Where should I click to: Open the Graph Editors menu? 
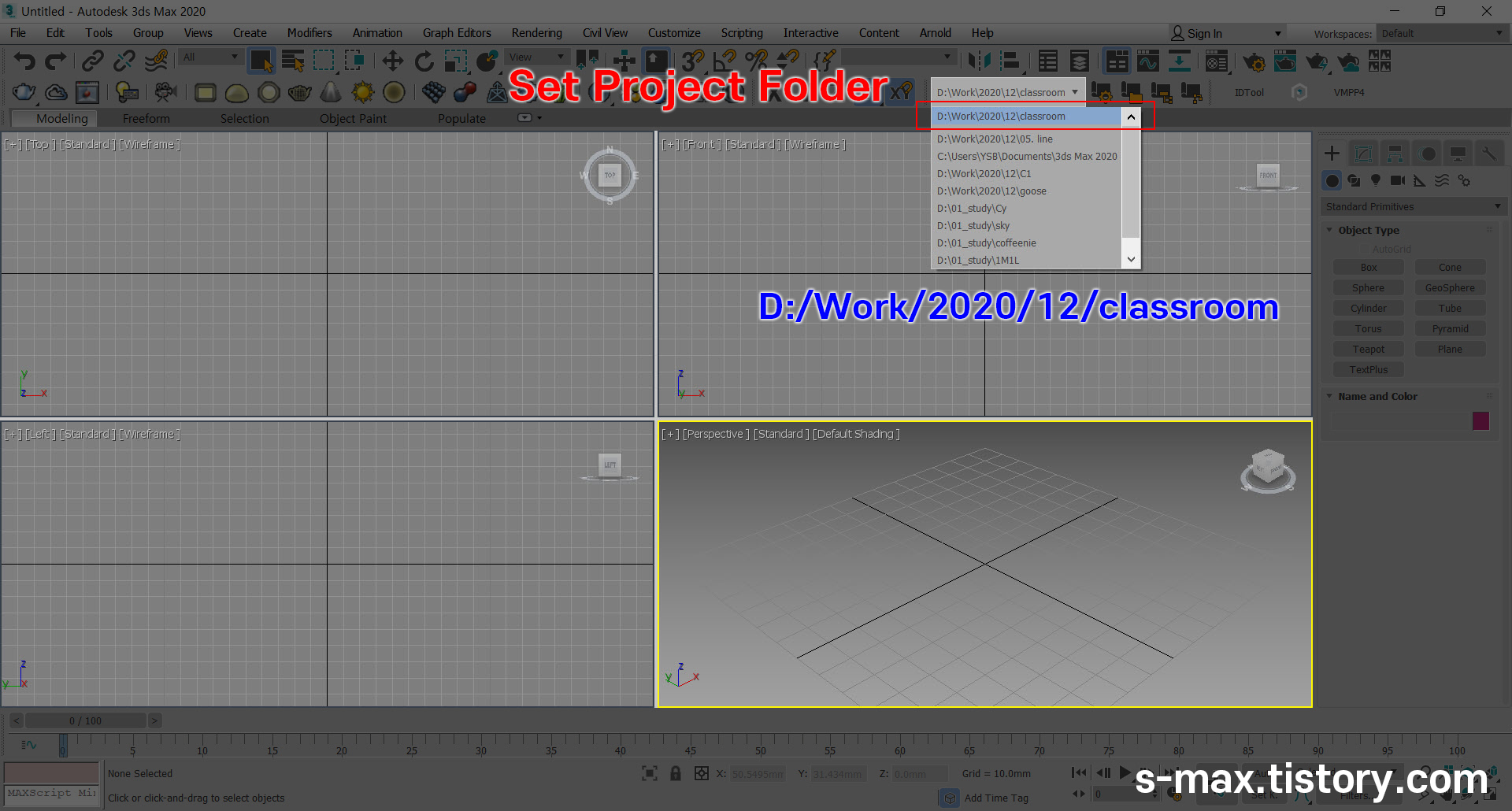click(457, 33)
